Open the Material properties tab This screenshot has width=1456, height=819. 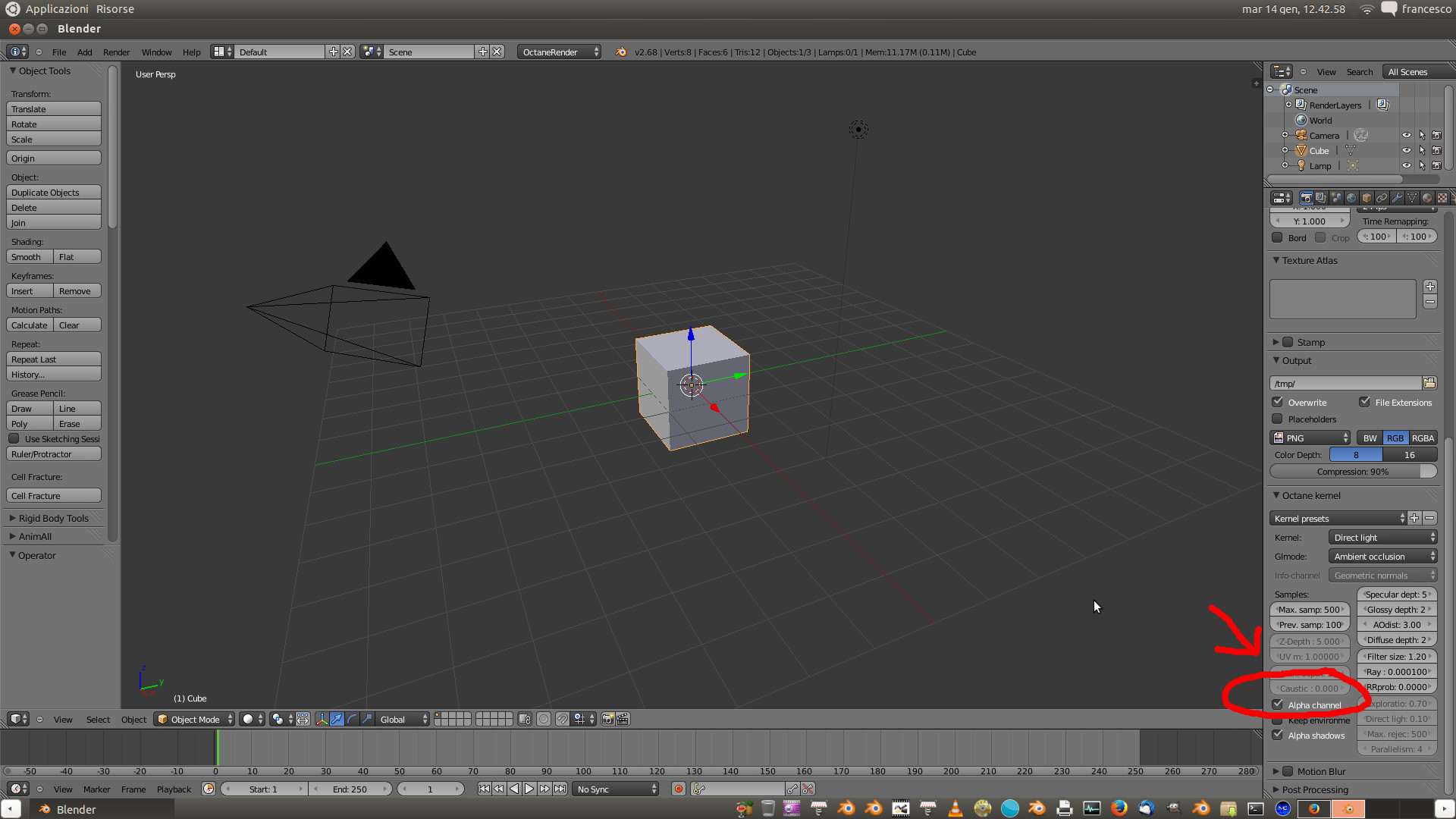(x=1427, y=198)
